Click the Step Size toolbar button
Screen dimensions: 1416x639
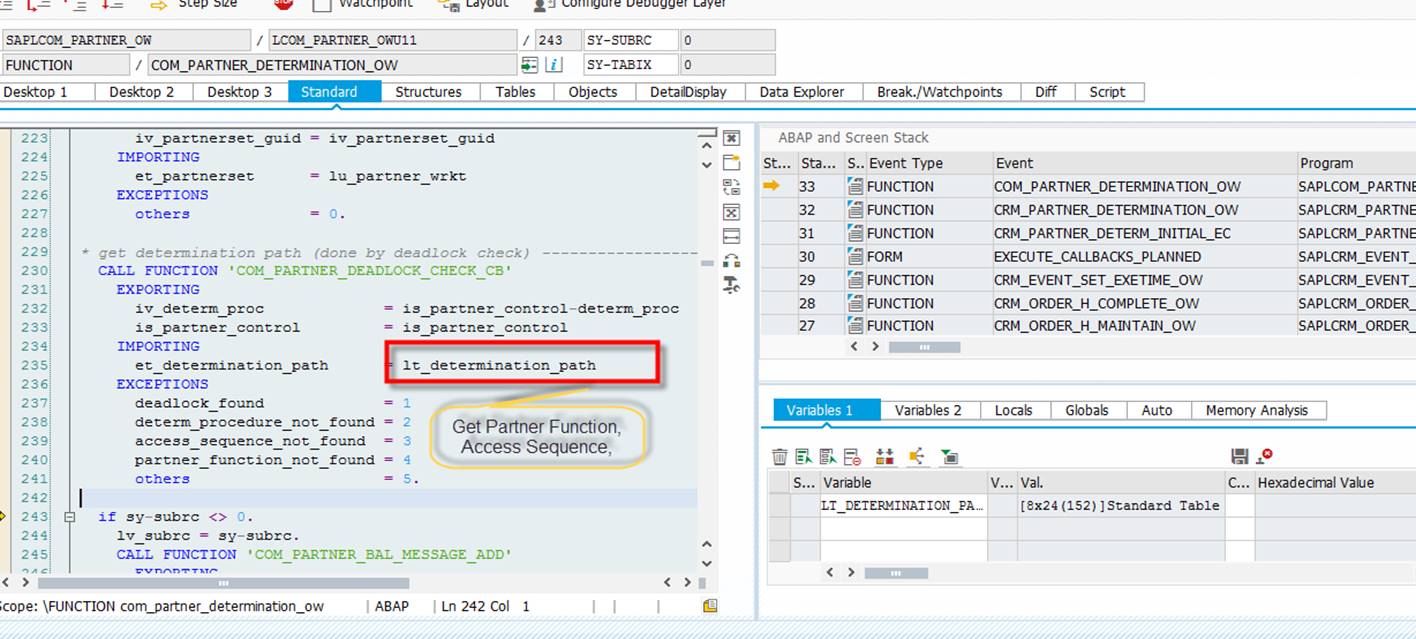tap(195, 4)
